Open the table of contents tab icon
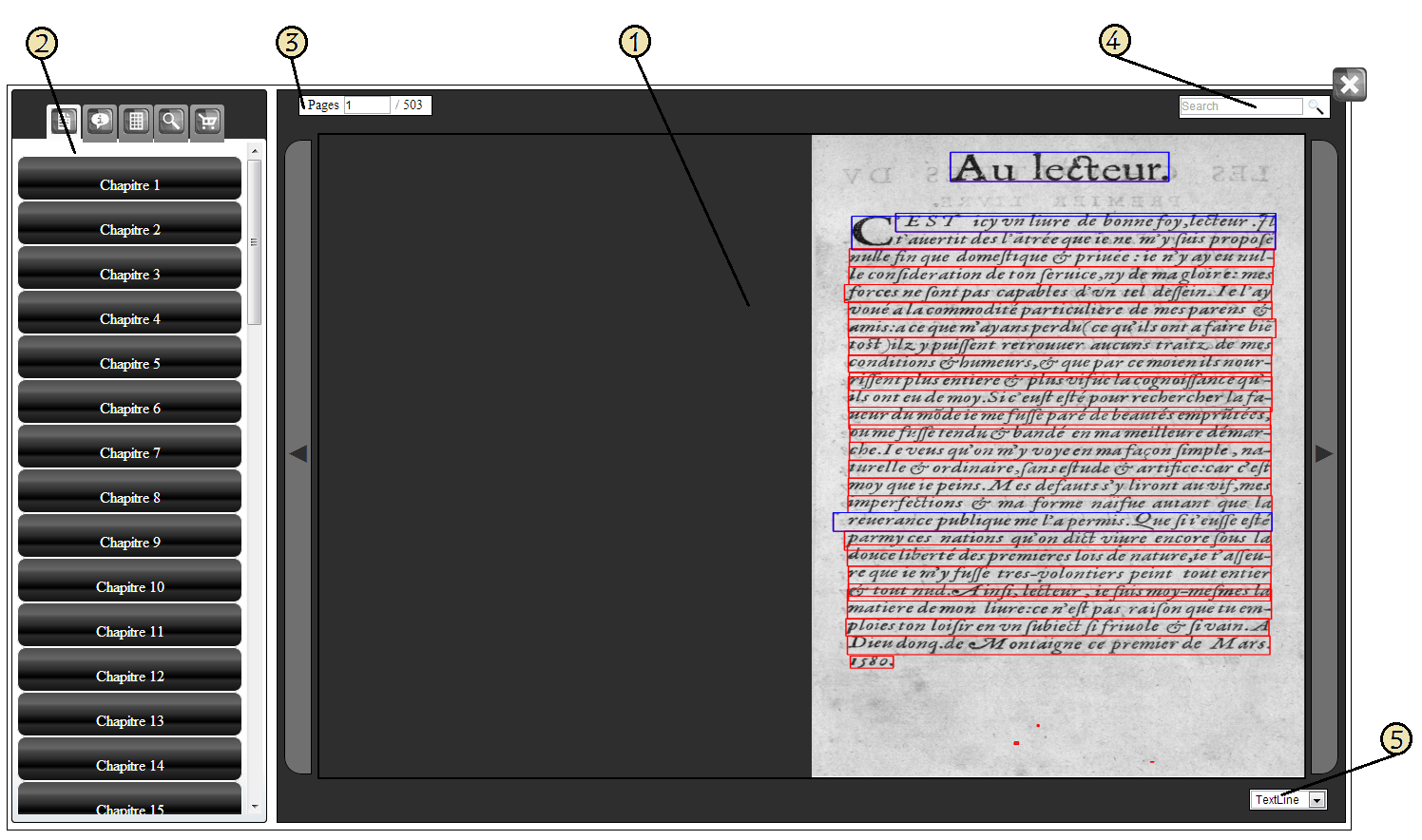This screenshot has height=840, width=1422. 65,121
